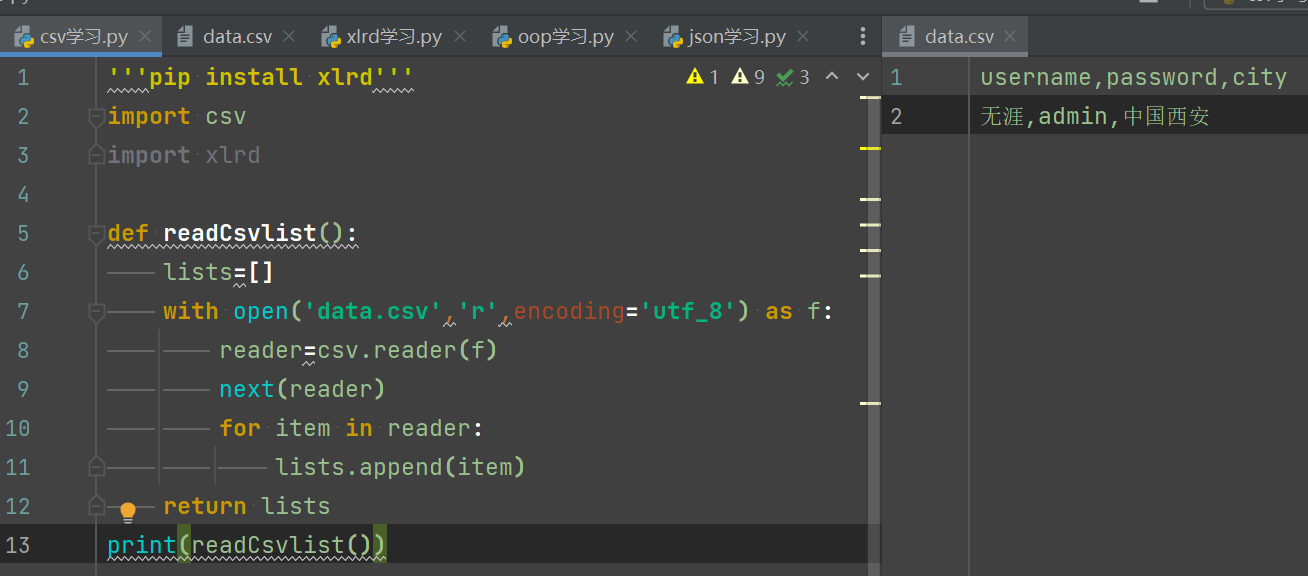Click the file icon on left data.csv tab

pyautogui.click(x=185, y=37)
